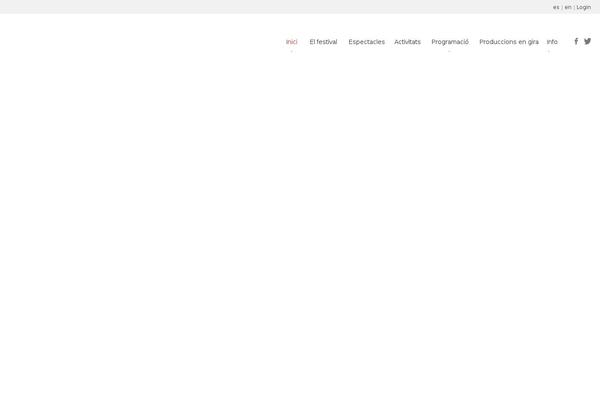Switch language to 'en'
The image size is (600, 400).
coord(568,7)
